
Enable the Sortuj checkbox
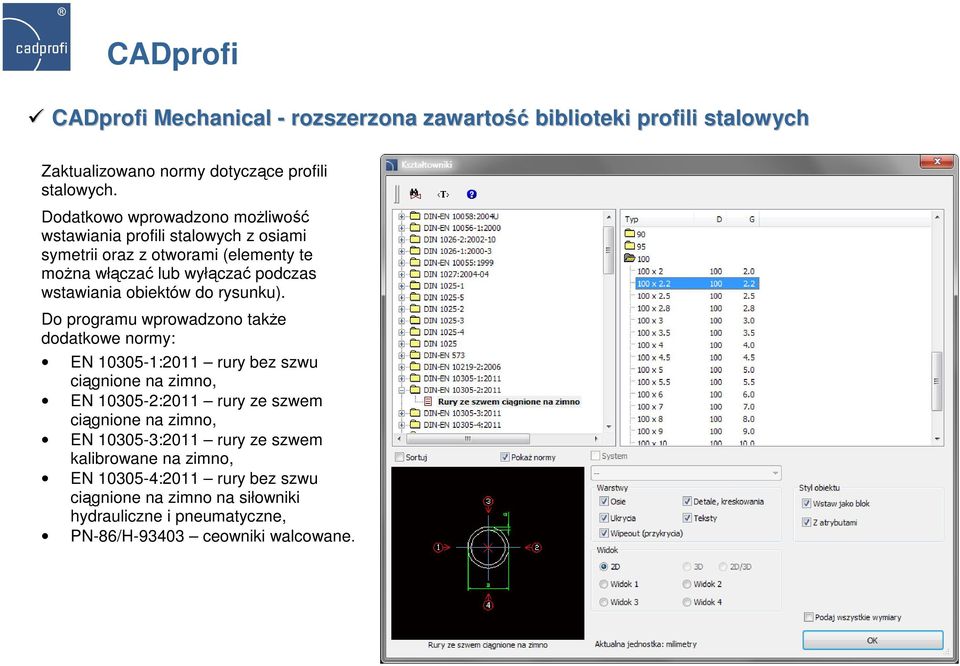400,457
